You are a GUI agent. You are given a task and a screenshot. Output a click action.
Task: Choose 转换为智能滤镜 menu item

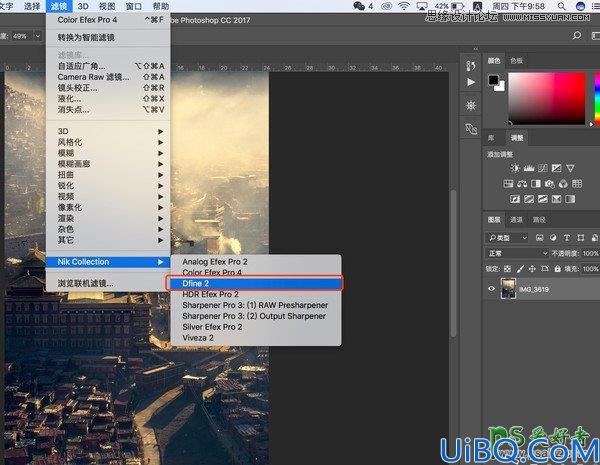[109, 38]
